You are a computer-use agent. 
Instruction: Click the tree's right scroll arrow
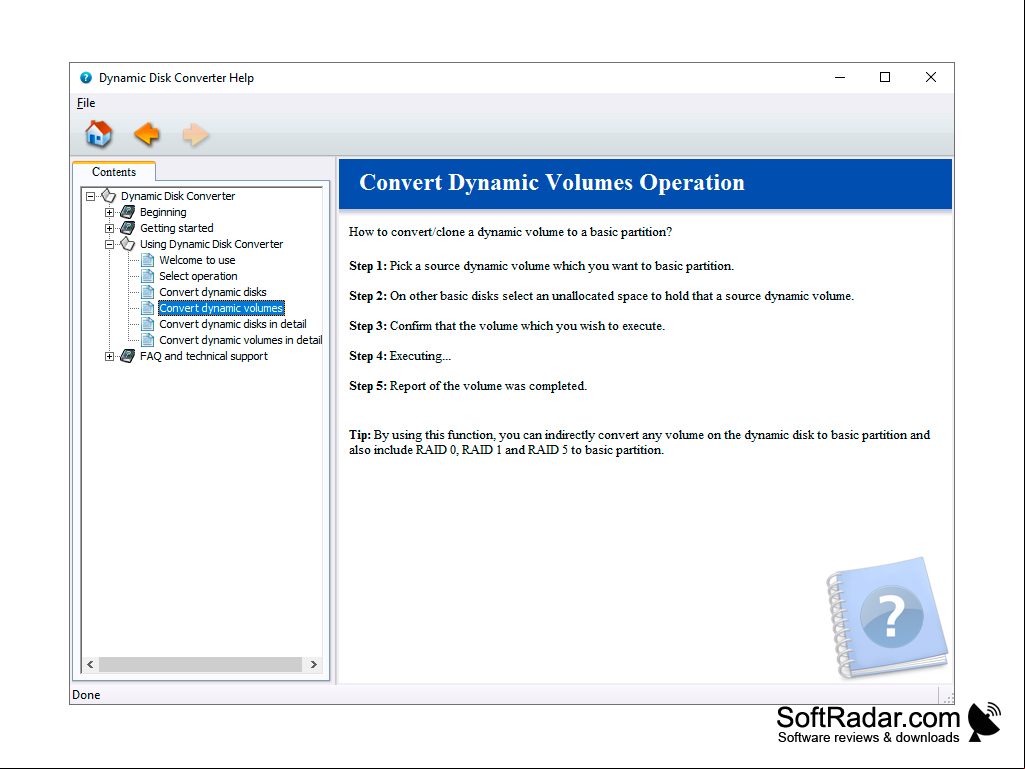(x=314, y=664)
